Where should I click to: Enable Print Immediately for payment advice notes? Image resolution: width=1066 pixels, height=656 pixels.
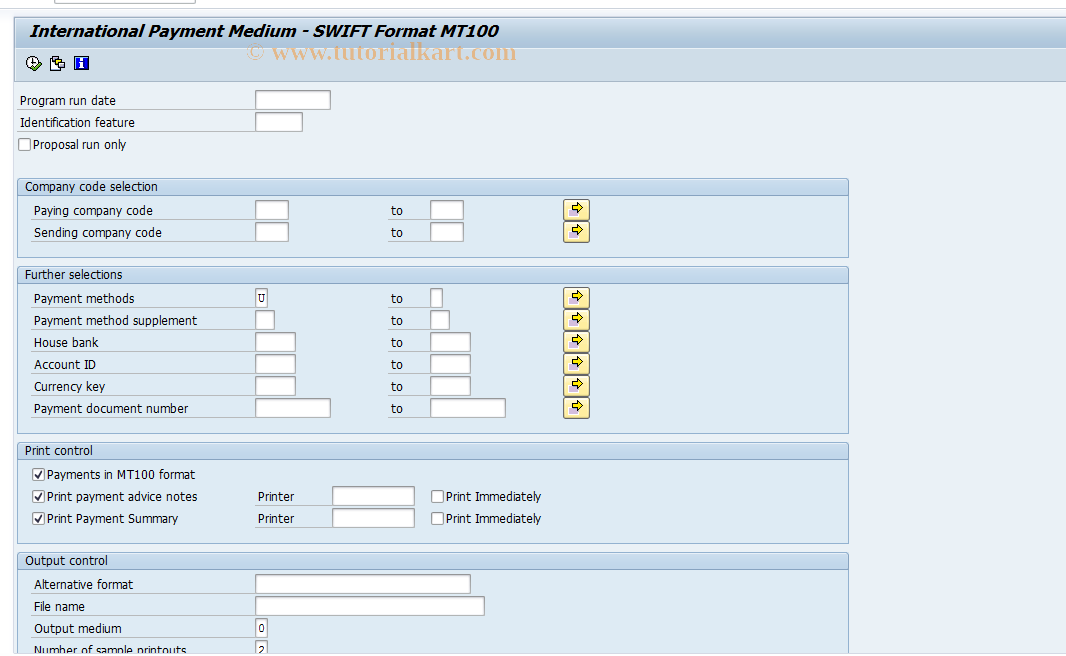(x=437, y=496)
